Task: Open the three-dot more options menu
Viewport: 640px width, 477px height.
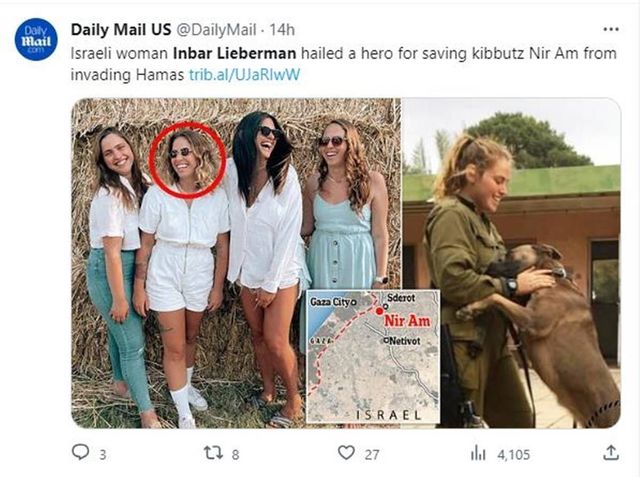Action: coord(611,29)
